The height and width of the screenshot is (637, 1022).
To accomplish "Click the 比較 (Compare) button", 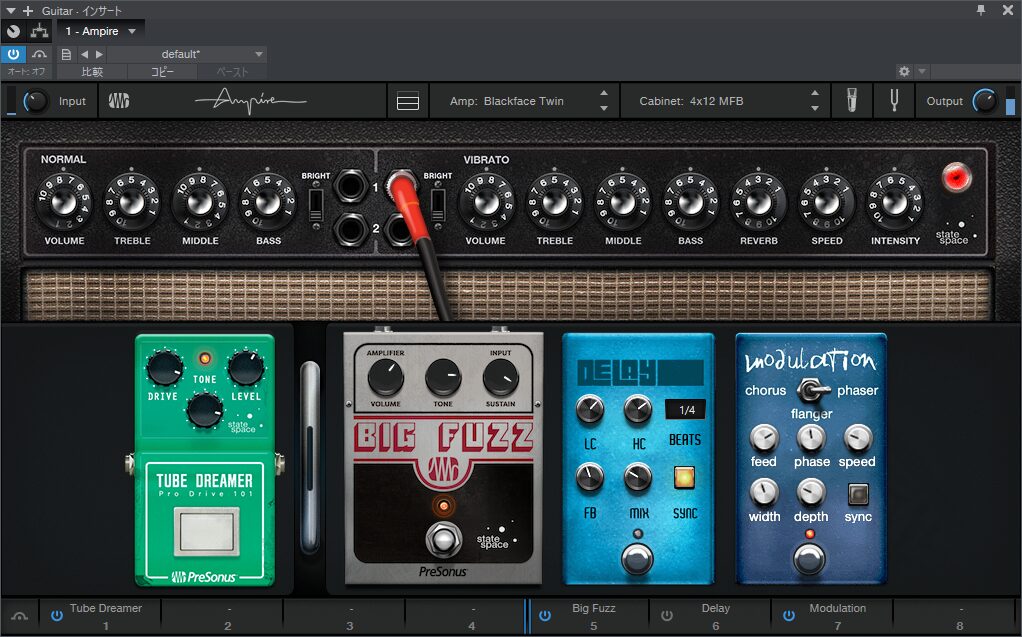I will (92, 72).
